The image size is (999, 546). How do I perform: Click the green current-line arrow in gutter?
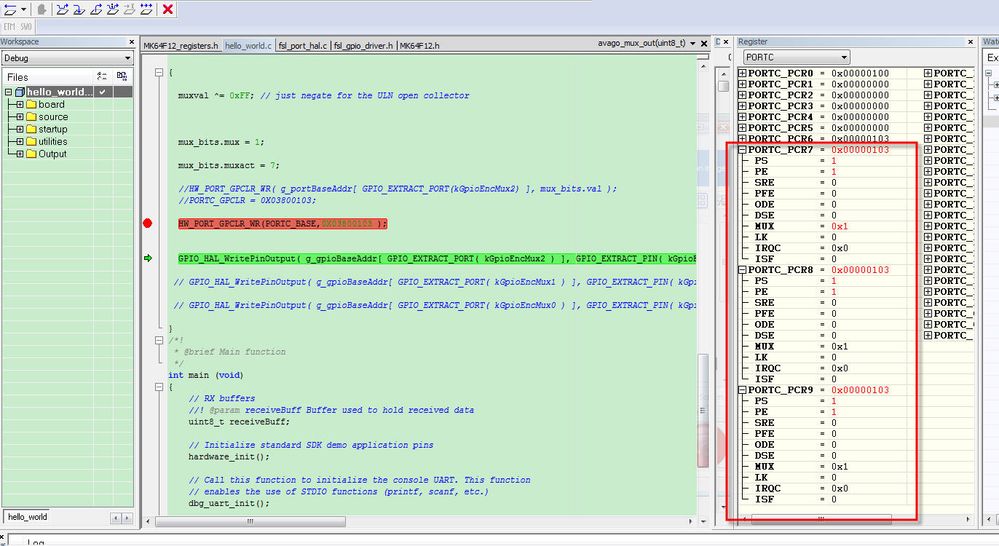[x=148, y=258]
